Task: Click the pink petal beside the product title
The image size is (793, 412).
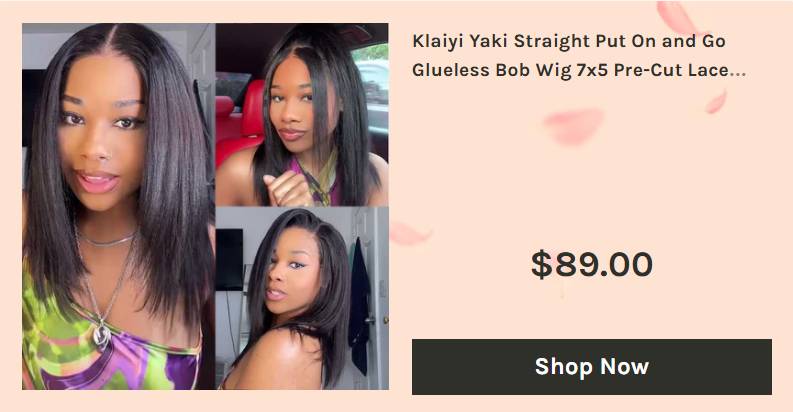Action: 678,18
